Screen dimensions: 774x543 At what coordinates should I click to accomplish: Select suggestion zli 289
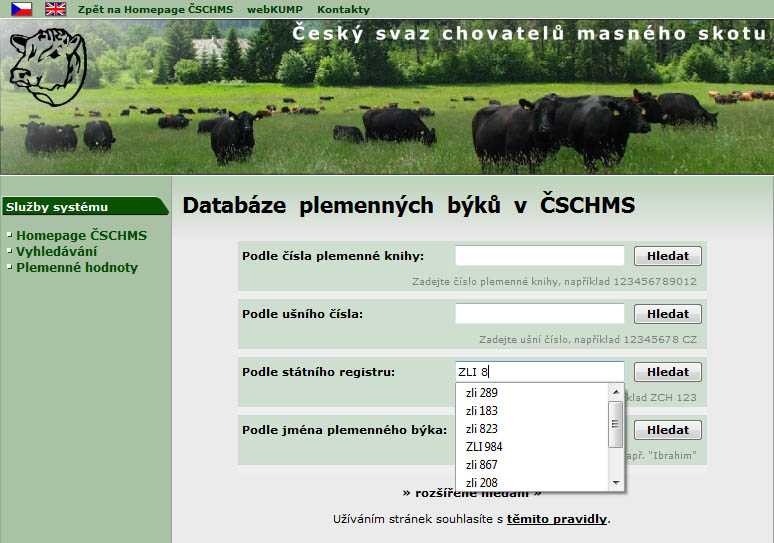pyautogui.click(x=532, y=392)
